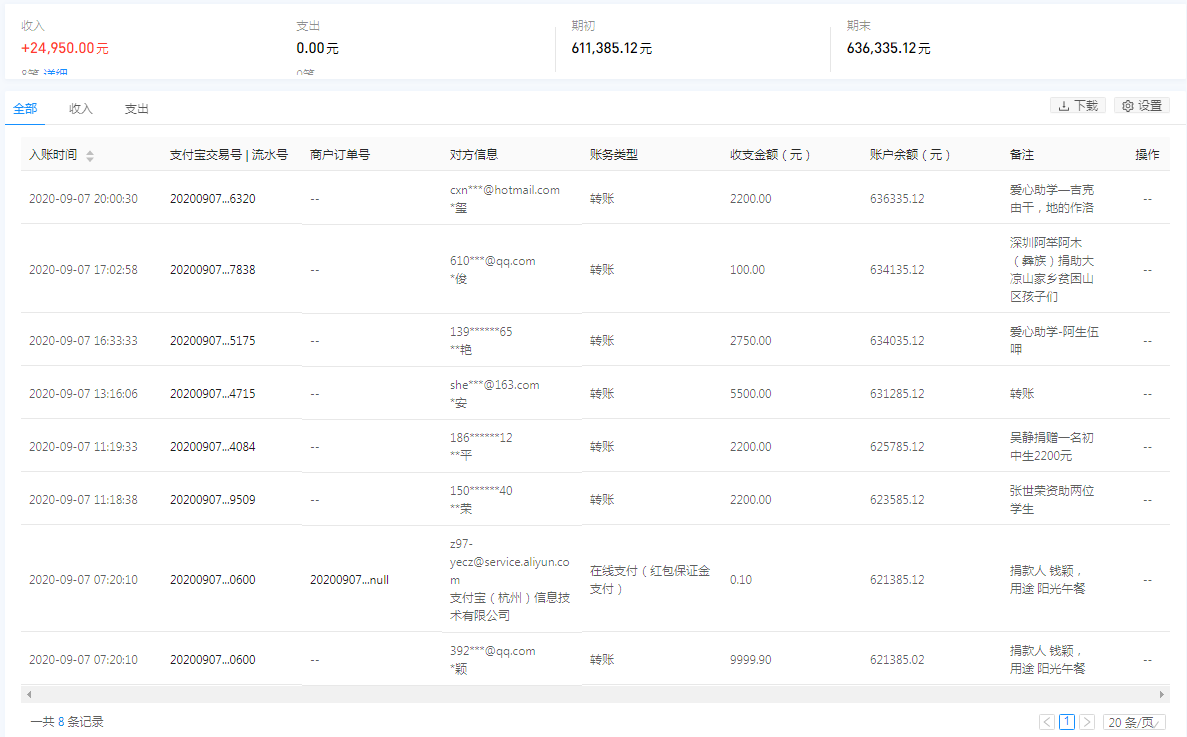
Task: Open the 设置 settings button
Action: [1142, 106]
